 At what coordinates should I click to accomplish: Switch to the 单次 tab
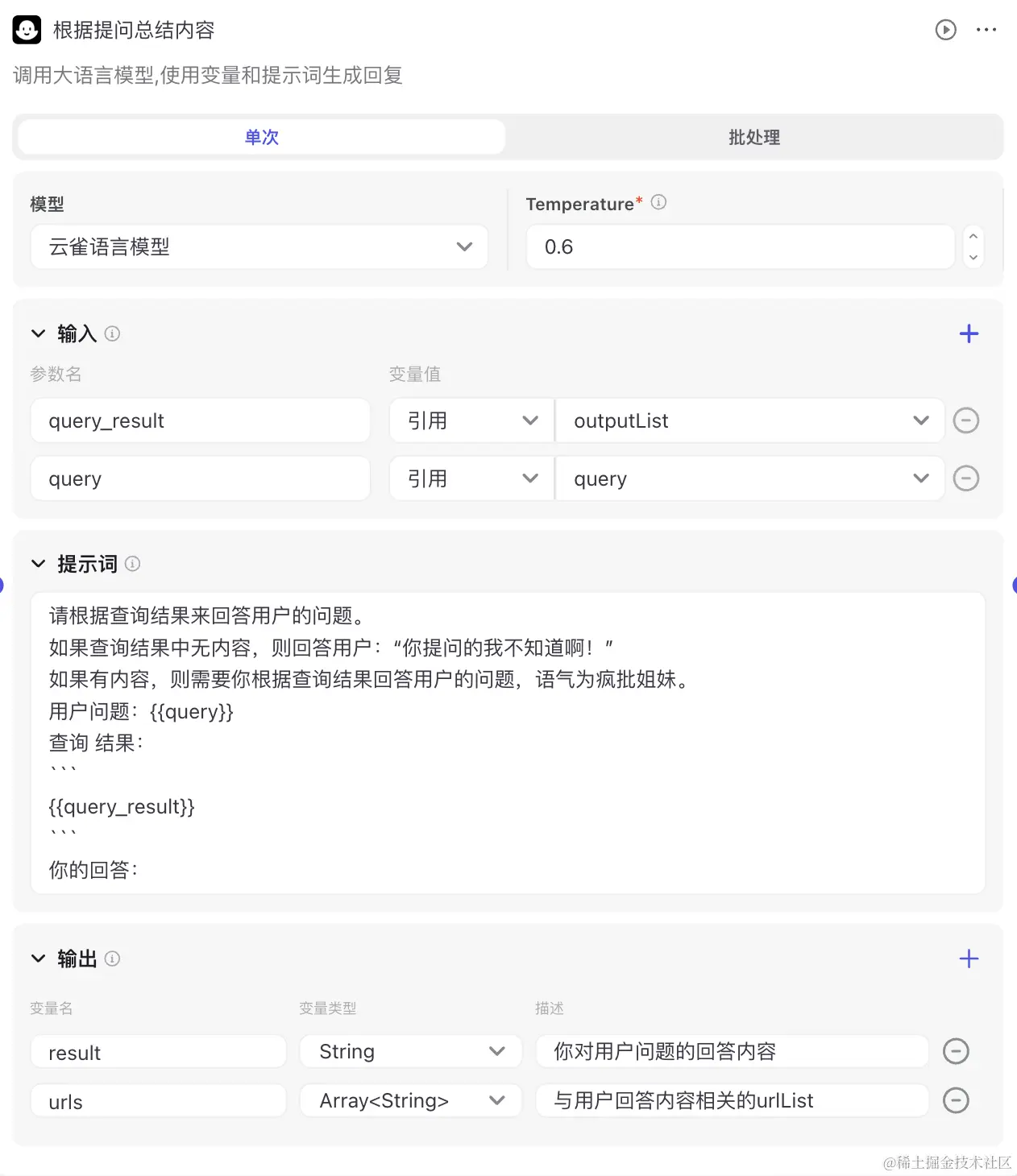pos(262,137)
